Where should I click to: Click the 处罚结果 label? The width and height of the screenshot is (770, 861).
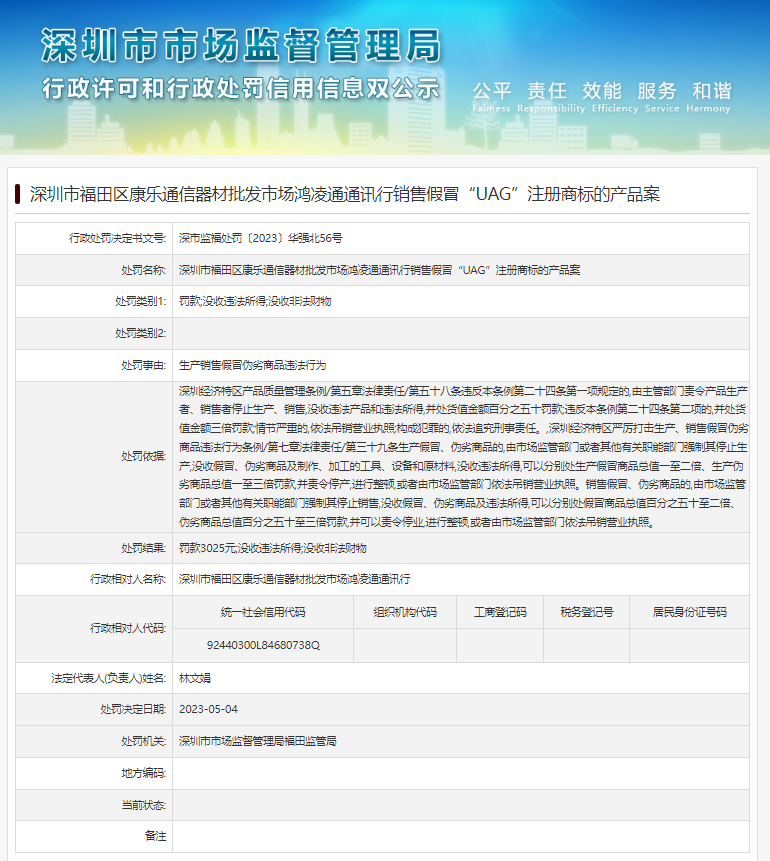pos(143,548)
